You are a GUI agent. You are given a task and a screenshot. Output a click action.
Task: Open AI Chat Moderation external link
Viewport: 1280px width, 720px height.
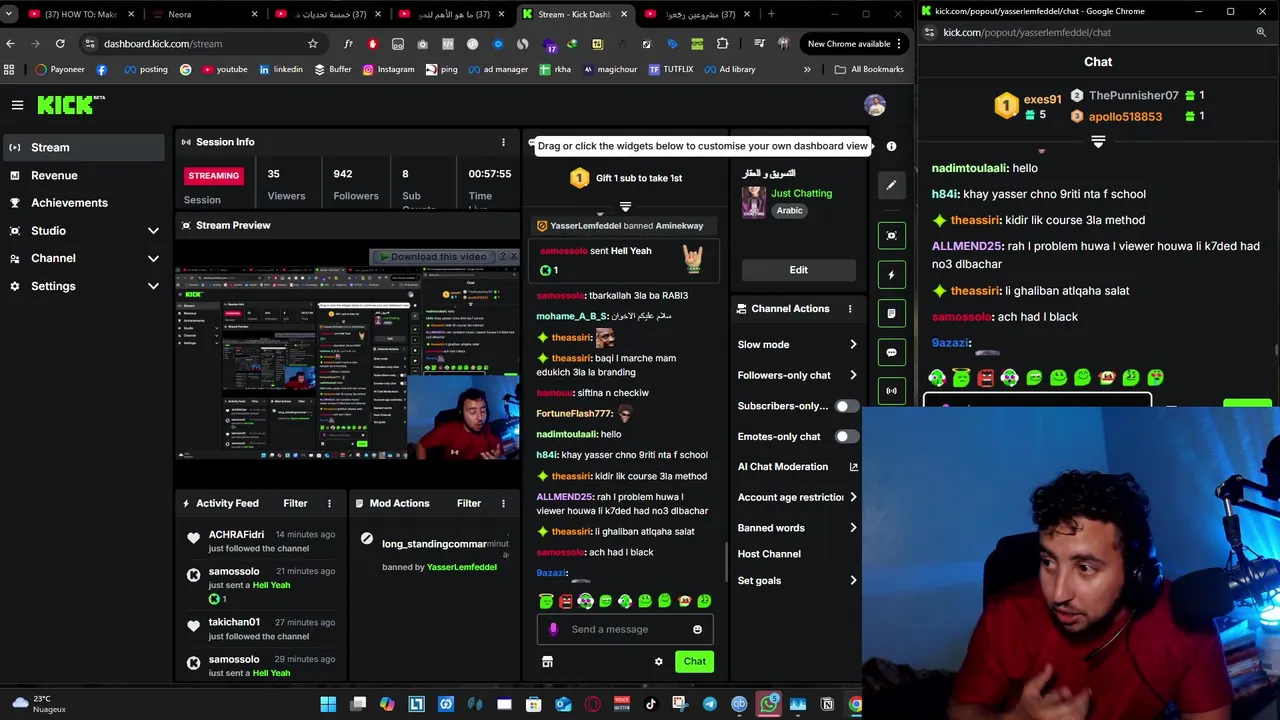click(x=853, y=467)
